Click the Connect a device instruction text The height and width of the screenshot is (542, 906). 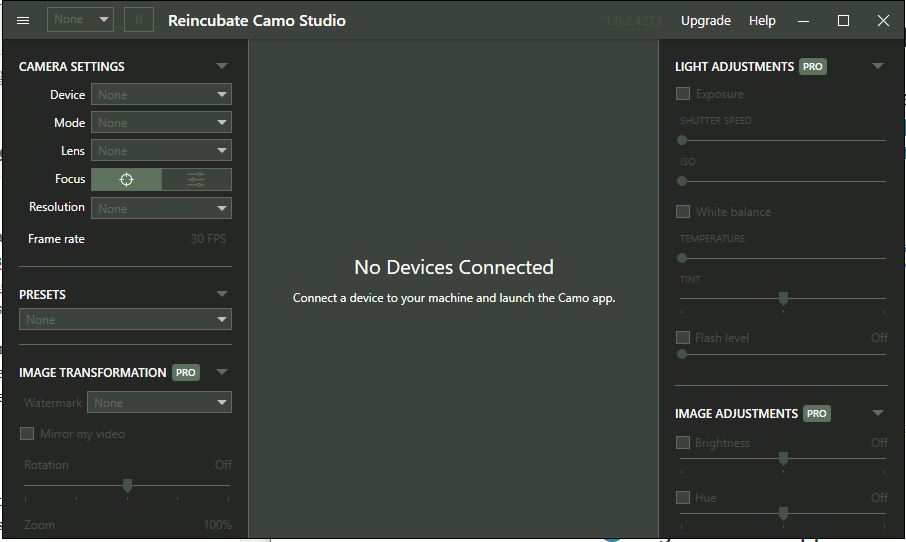tap(454, 298)
